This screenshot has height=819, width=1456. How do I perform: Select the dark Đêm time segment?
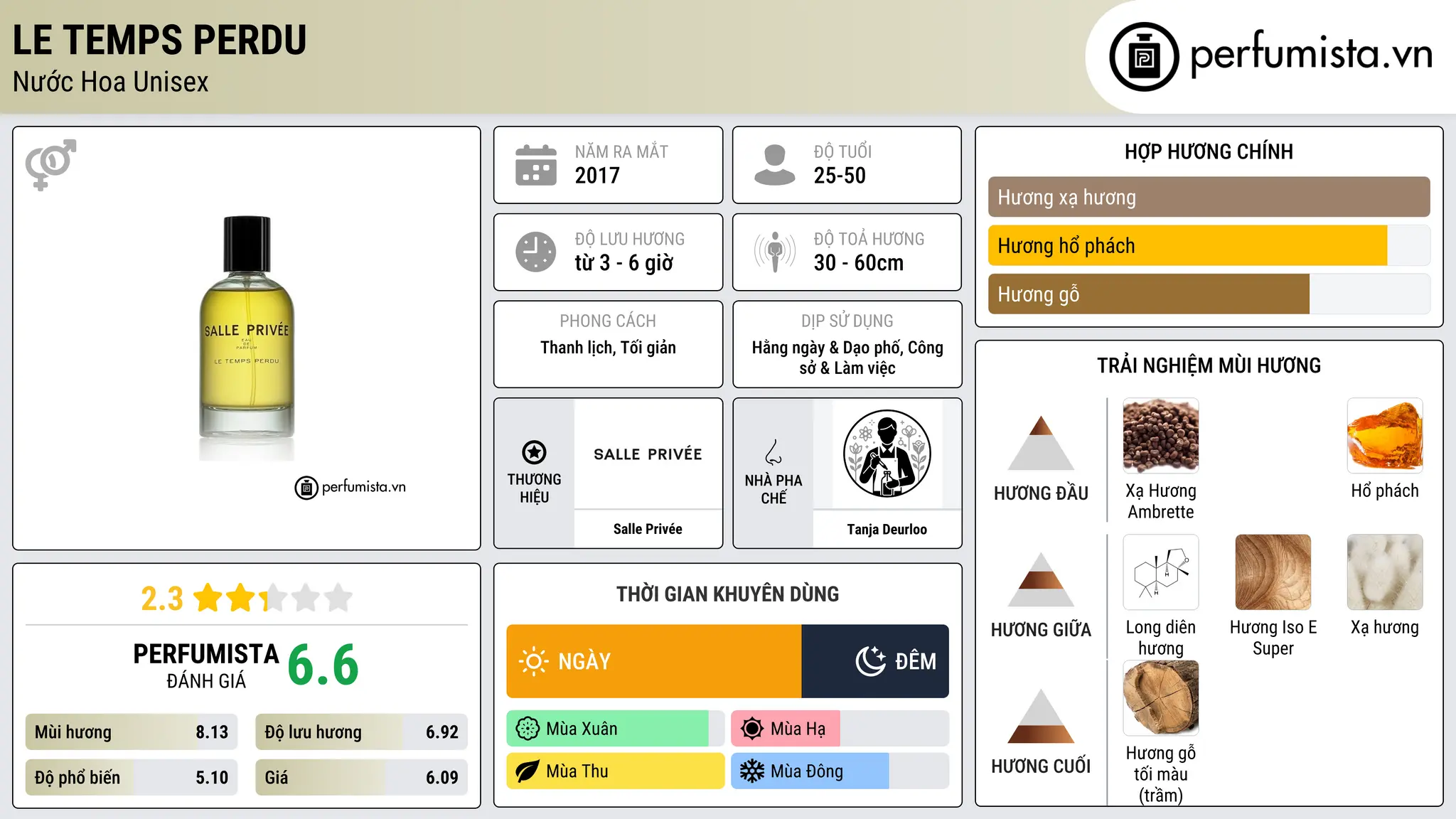(875, 661)
